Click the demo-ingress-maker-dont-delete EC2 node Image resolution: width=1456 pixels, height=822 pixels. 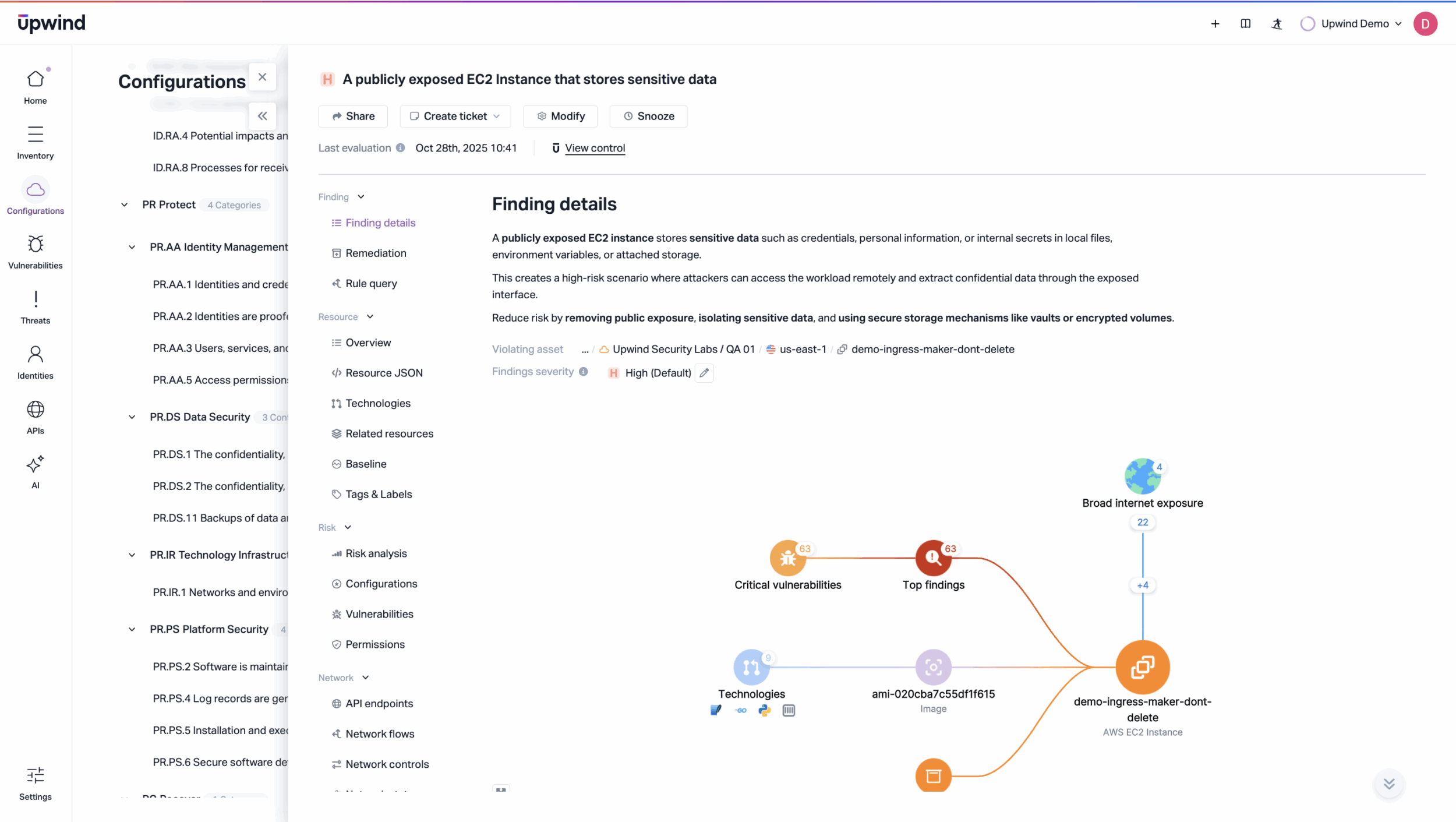[x=1142, y=668]
